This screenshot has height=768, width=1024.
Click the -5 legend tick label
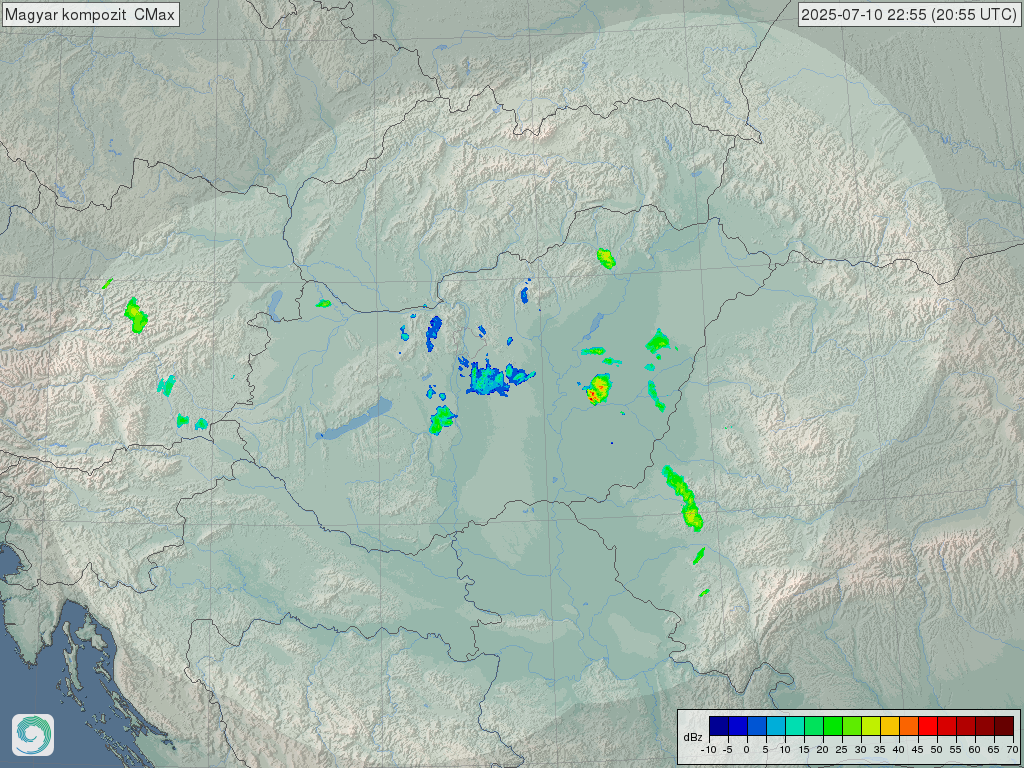[728, 750]
